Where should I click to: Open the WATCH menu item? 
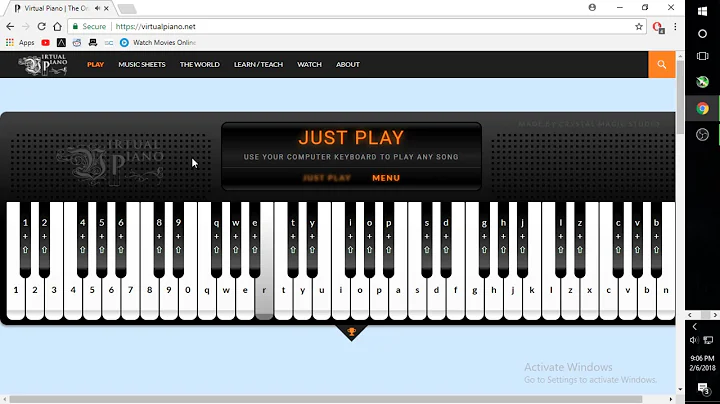click(309, 65)
